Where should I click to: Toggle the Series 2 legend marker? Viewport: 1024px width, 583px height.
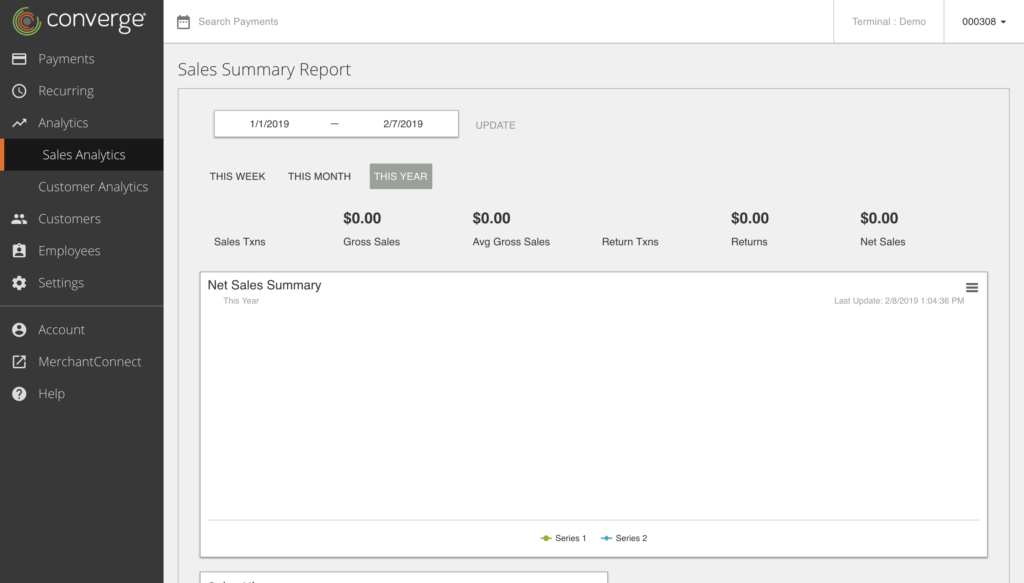(606, 538)
